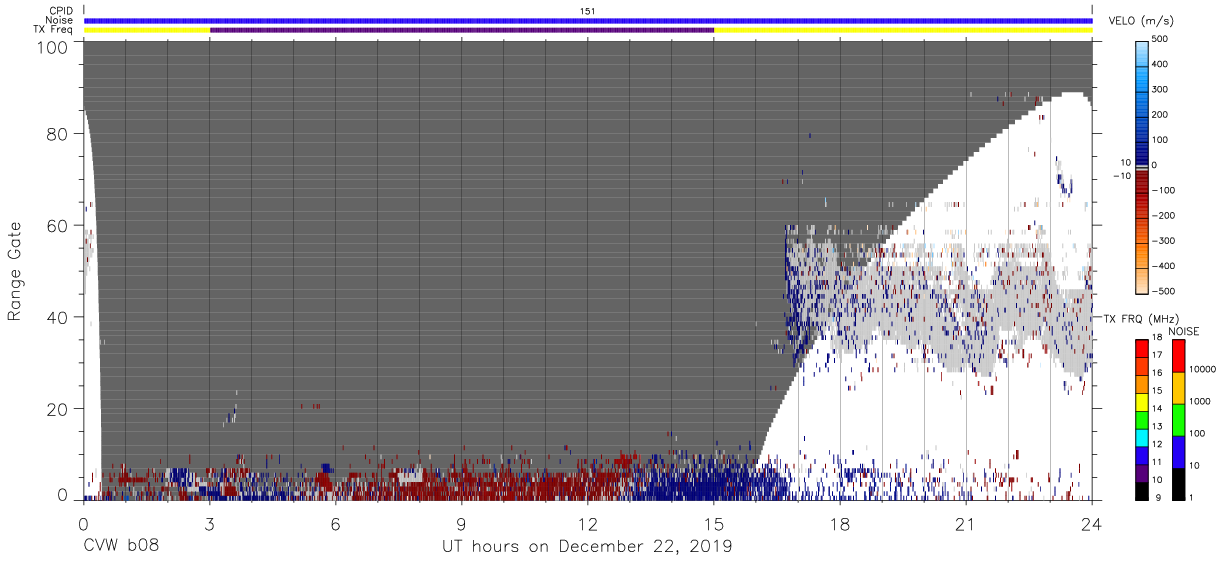Click the 'Noise' row label
This screenshot has width=1228, height=567.
(61, 20)
